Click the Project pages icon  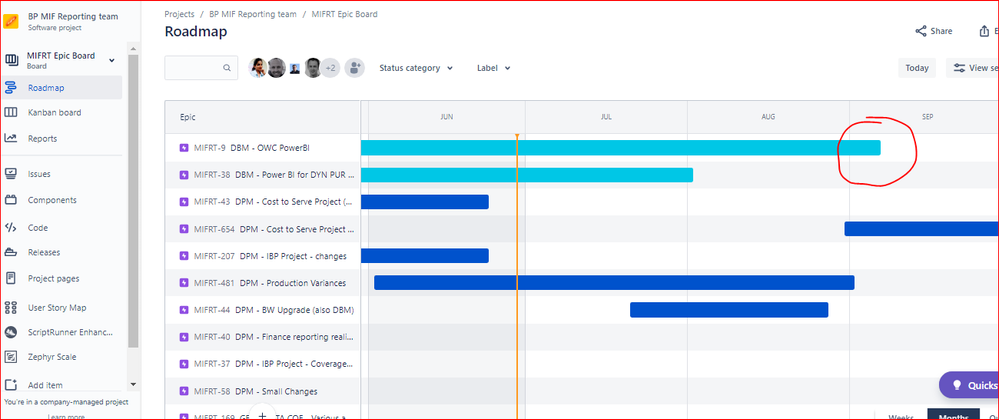11,279
